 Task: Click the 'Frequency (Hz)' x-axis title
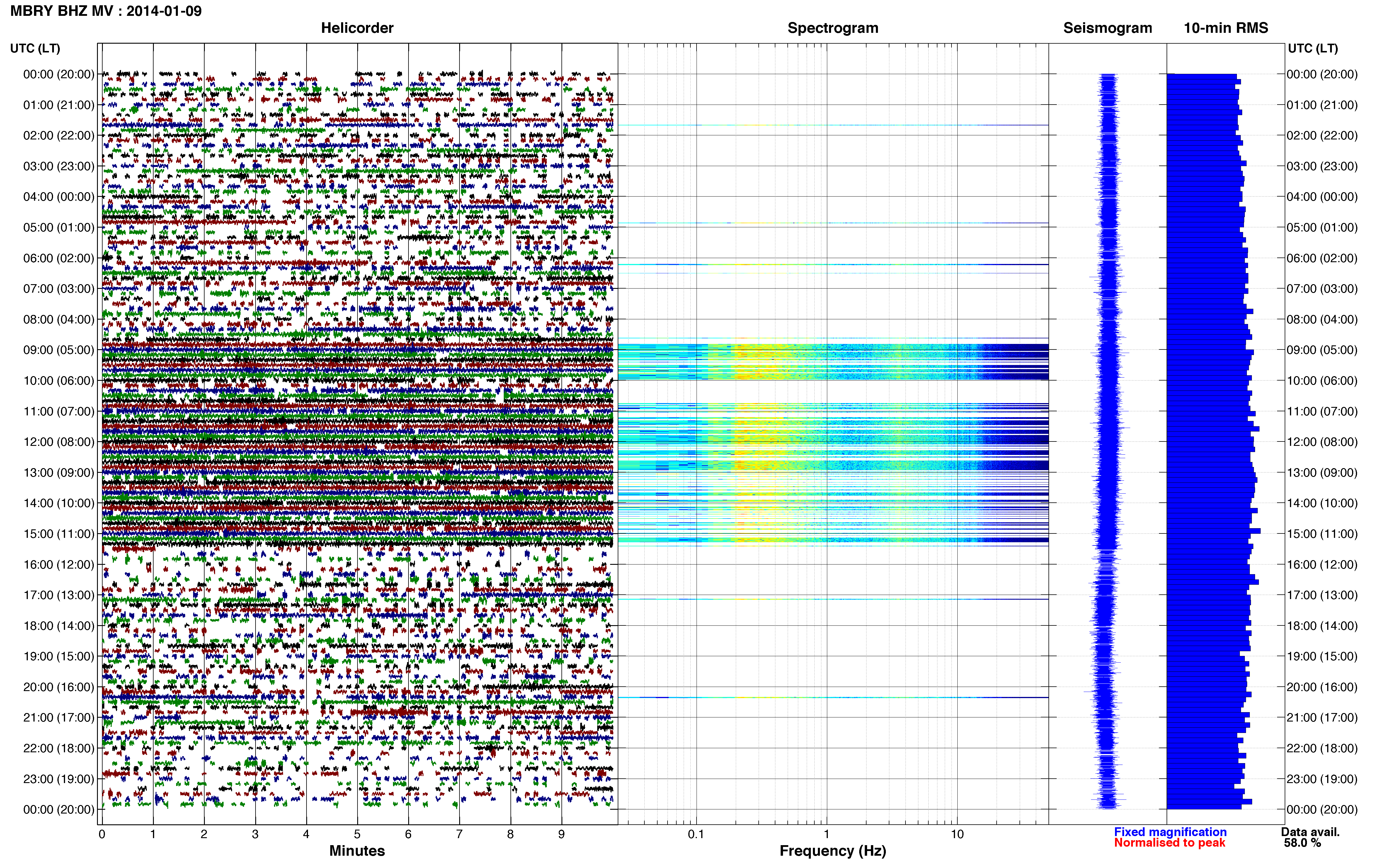point(833,851)
